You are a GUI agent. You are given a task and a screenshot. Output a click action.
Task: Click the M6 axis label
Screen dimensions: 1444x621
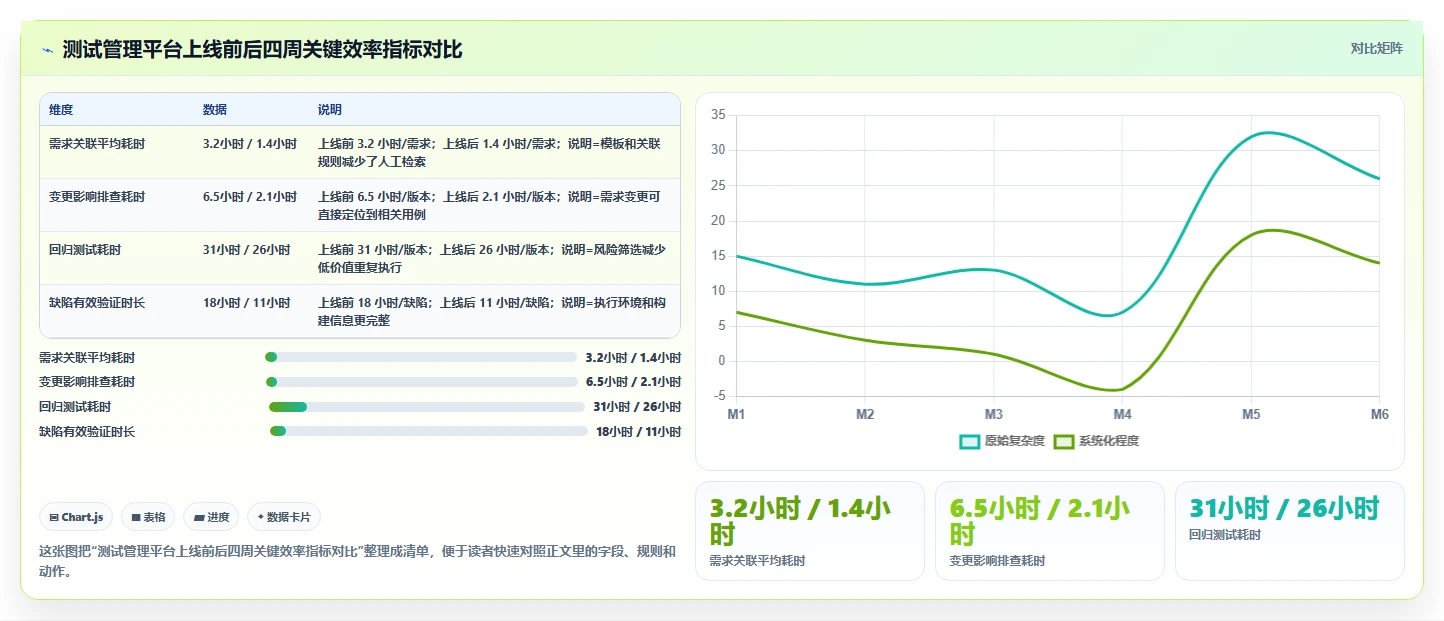[1379, 414]
